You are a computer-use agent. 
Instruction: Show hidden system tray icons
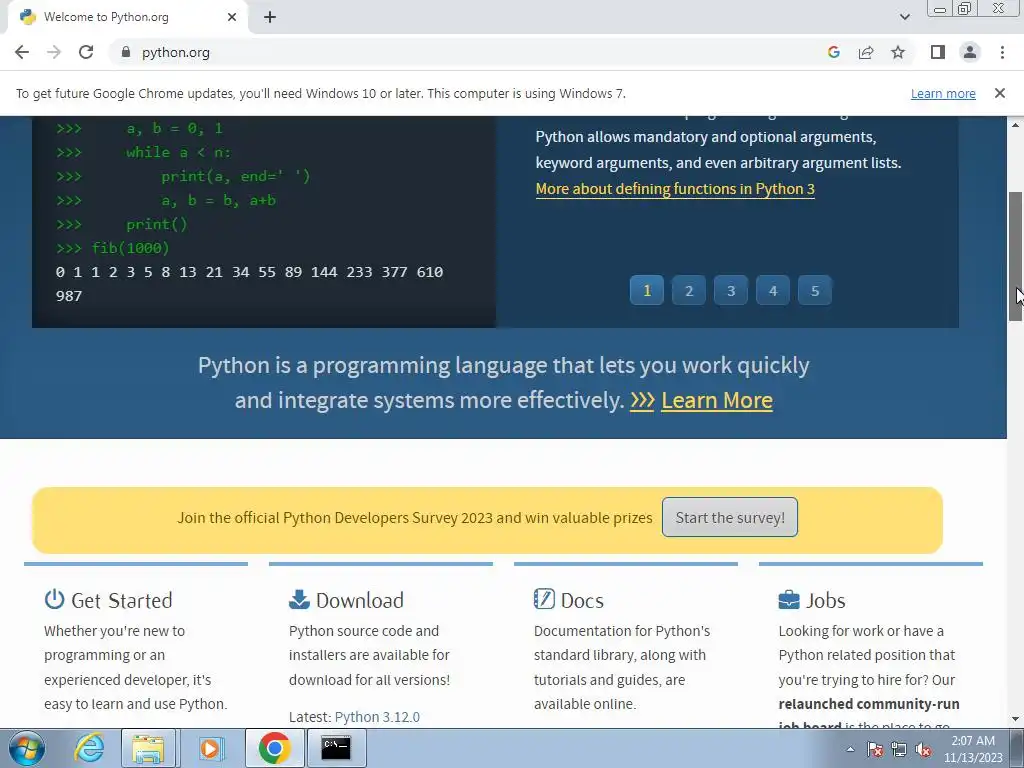850,749
